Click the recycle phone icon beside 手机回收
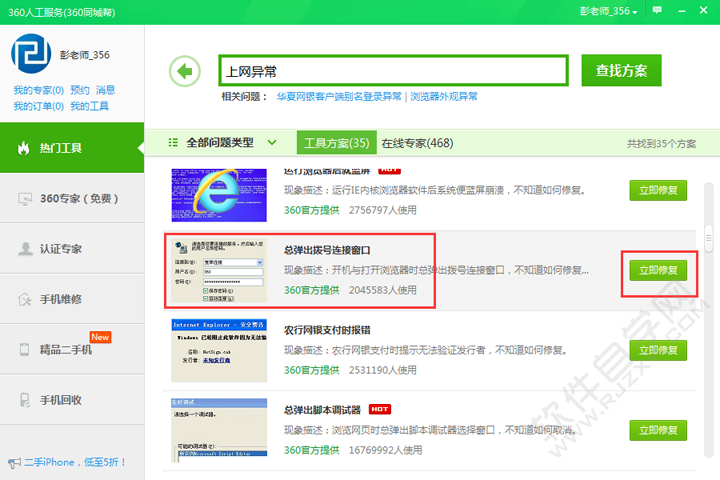Screen dimensions: 720x480 coord(25,400)
